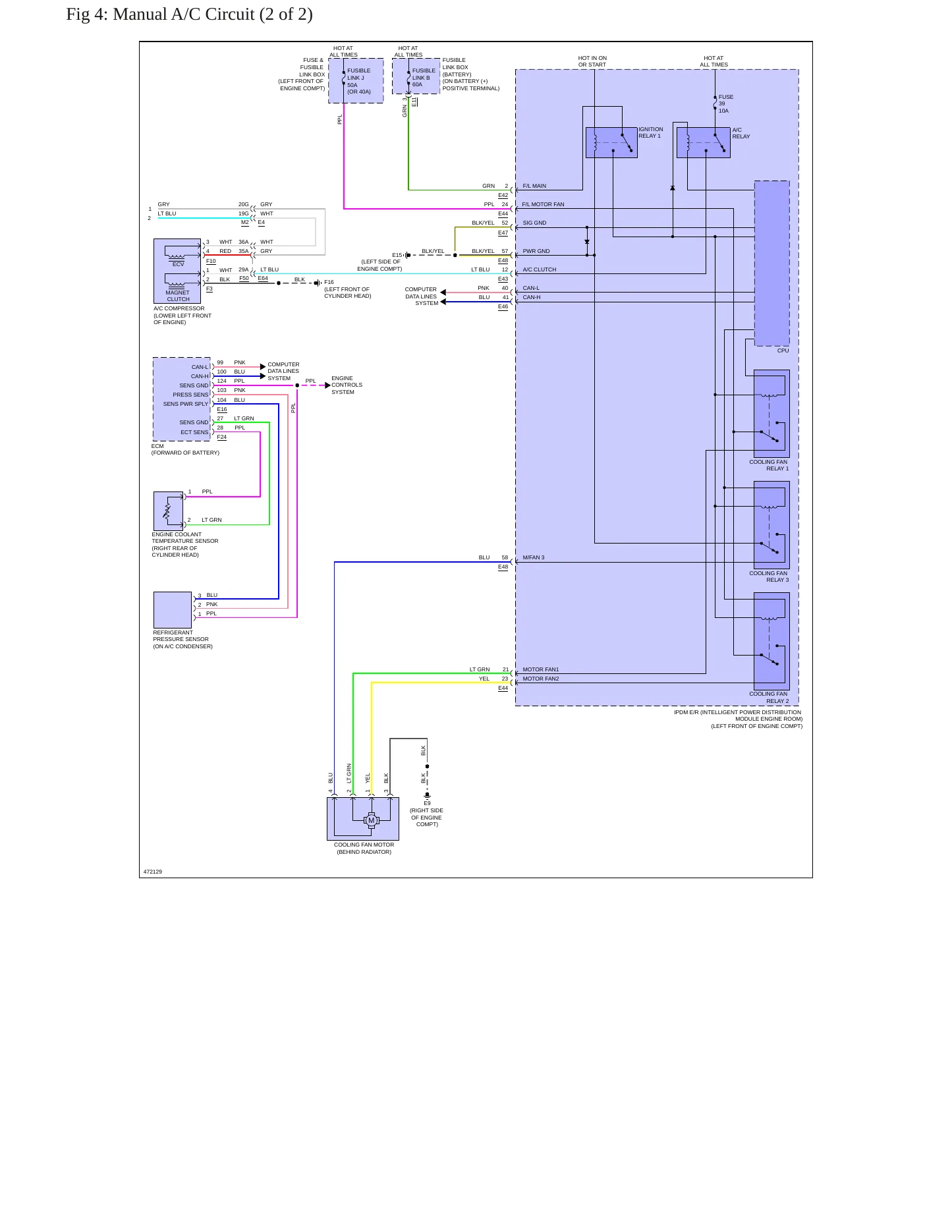Click the "M2" connector label
Screen dimensions: 952x1232
245,222
